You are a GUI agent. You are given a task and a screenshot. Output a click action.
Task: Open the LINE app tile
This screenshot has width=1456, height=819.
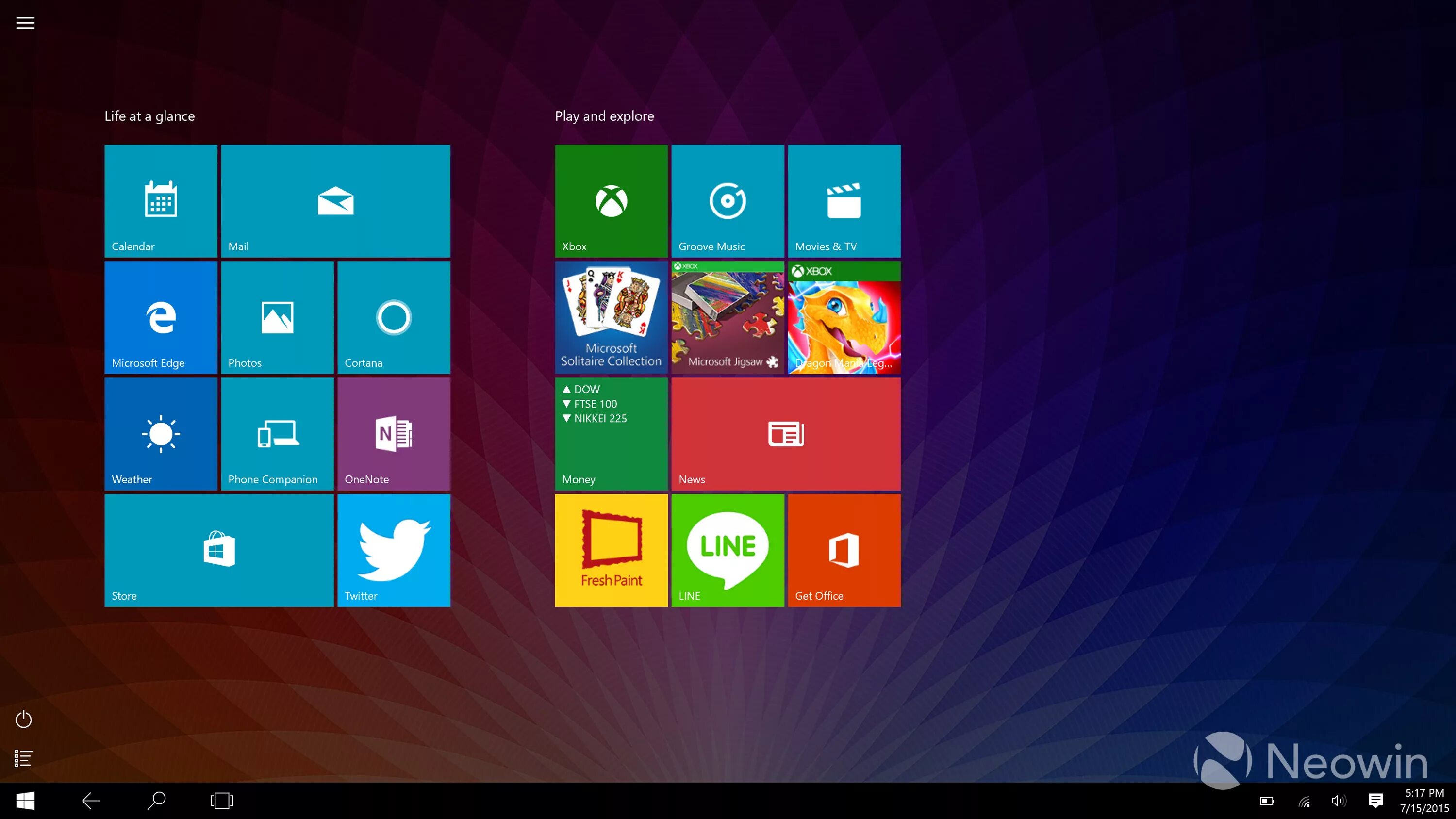[728, 550]
